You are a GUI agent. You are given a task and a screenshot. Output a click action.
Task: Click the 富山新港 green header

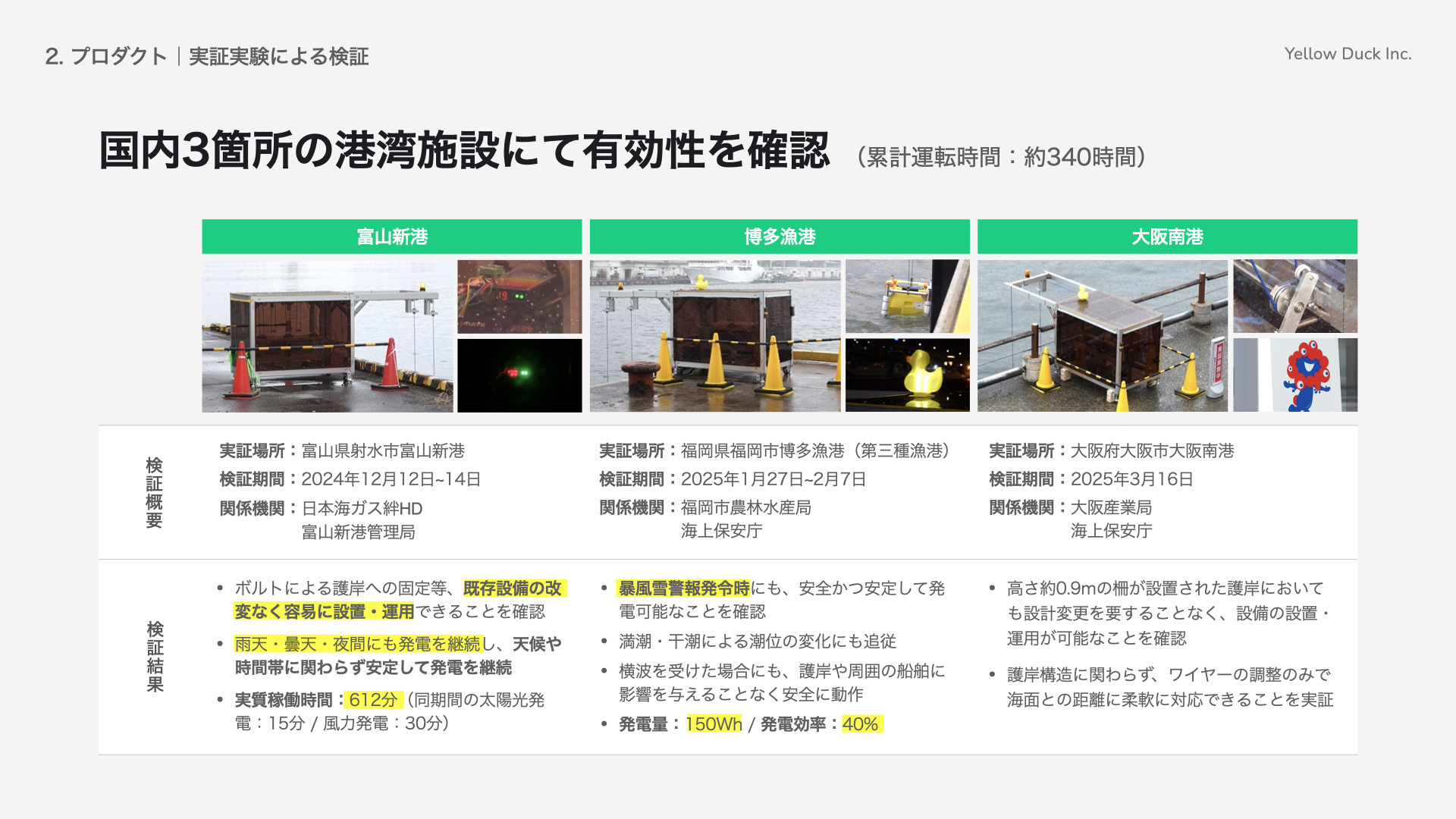(x=391, y=237)
